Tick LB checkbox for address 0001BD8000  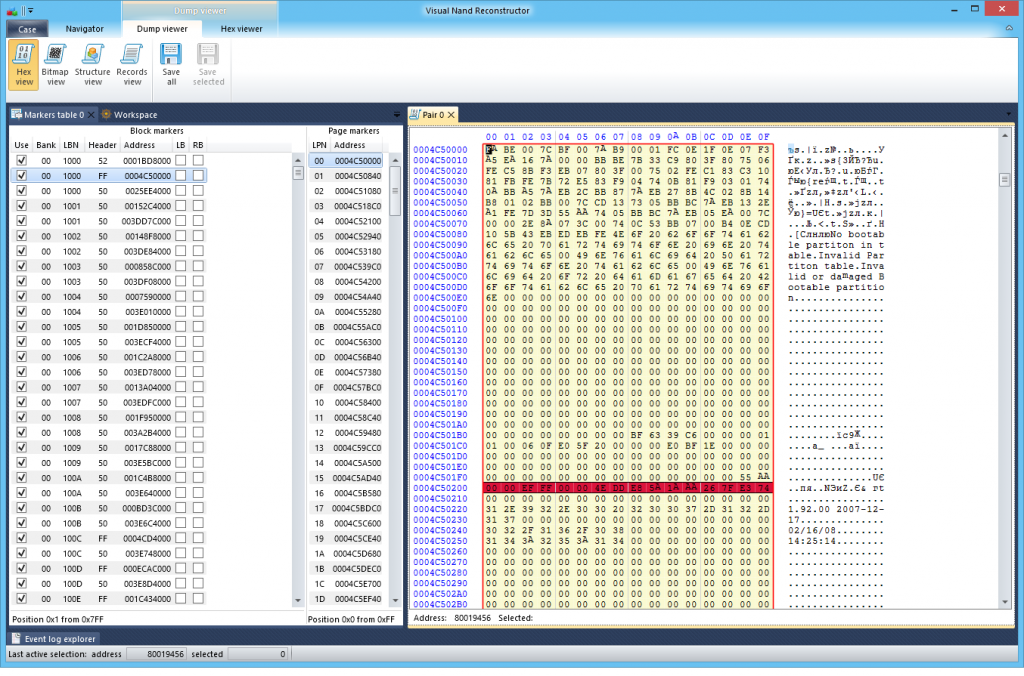click(180, 161)
